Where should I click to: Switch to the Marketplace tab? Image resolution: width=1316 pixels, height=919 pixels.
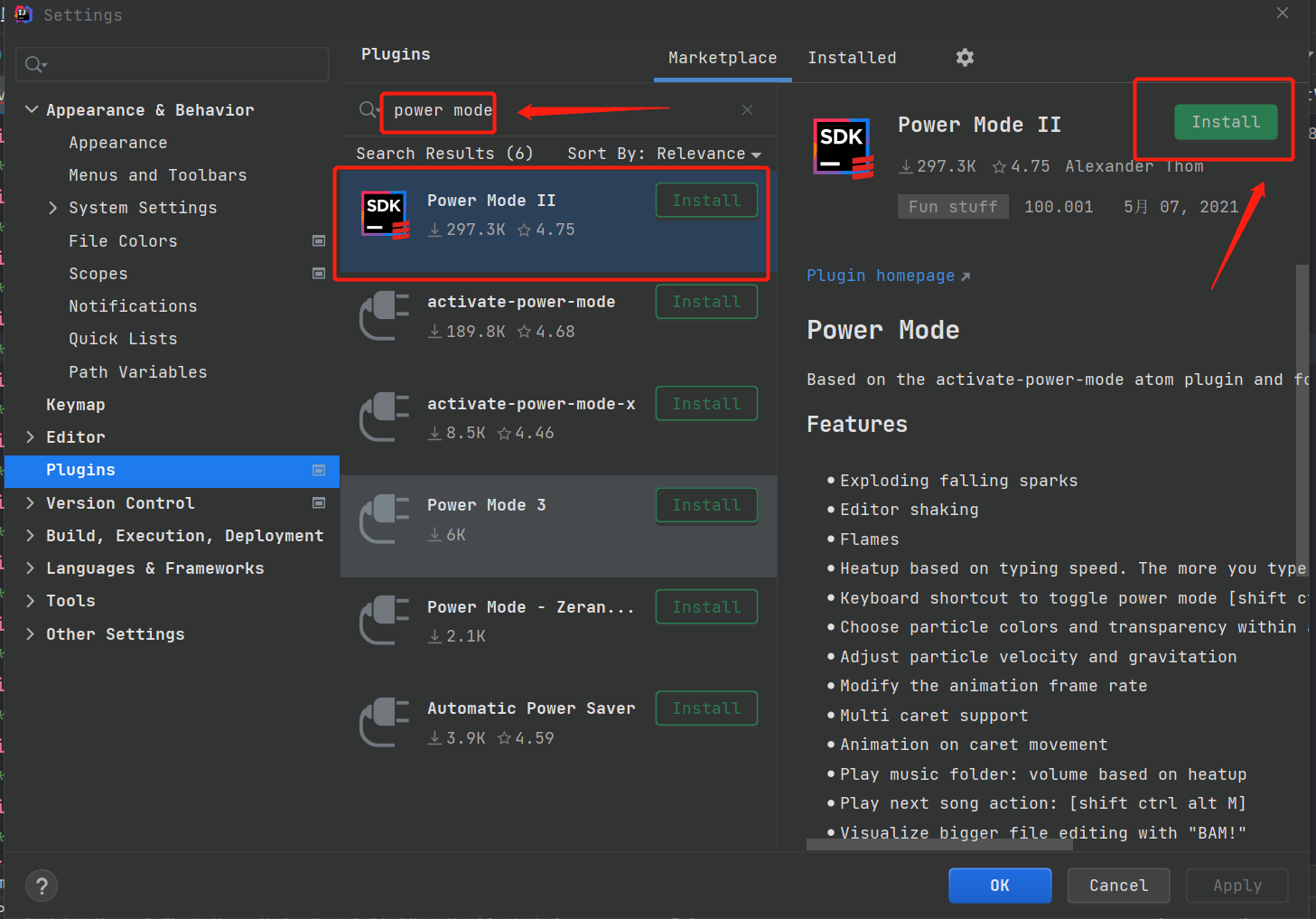[x=723, y=58]
